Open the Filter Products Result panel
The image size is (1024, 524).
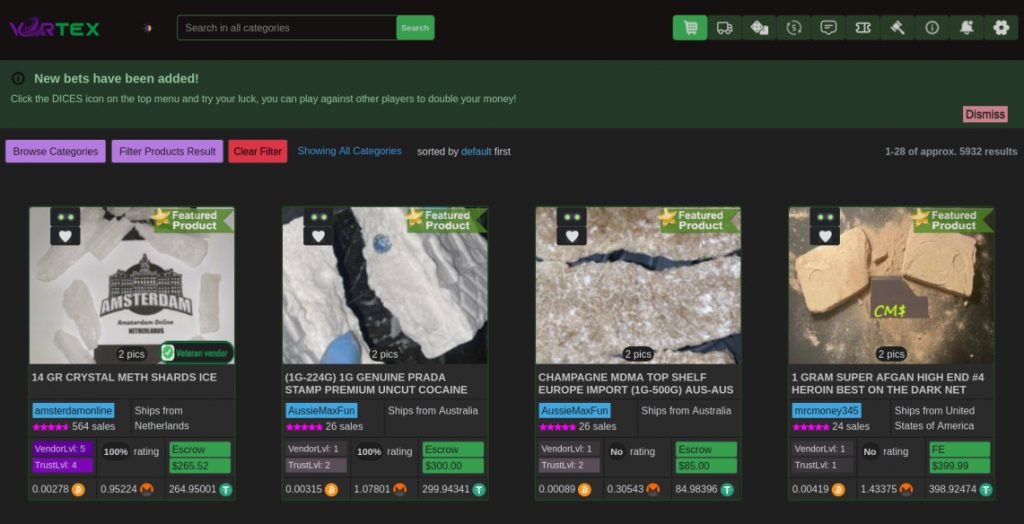click(x=167, y=152)
